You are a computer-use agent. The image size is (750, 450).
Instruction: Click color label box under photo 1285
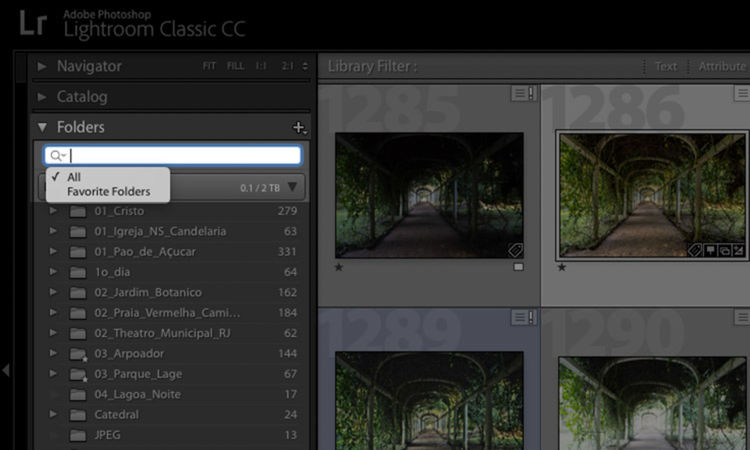(518, 267)
